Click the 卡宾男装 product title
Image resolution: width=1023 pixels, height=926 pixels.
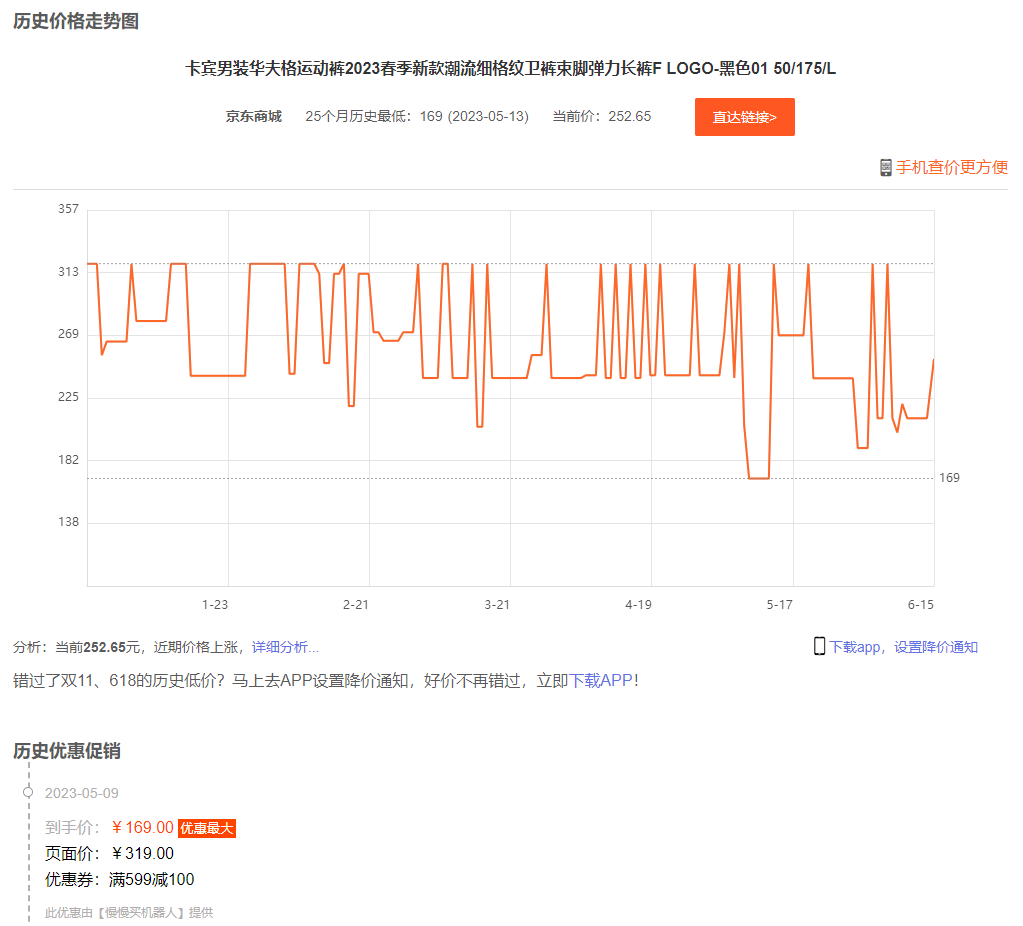pyautogui.click(x=510, y=68)
